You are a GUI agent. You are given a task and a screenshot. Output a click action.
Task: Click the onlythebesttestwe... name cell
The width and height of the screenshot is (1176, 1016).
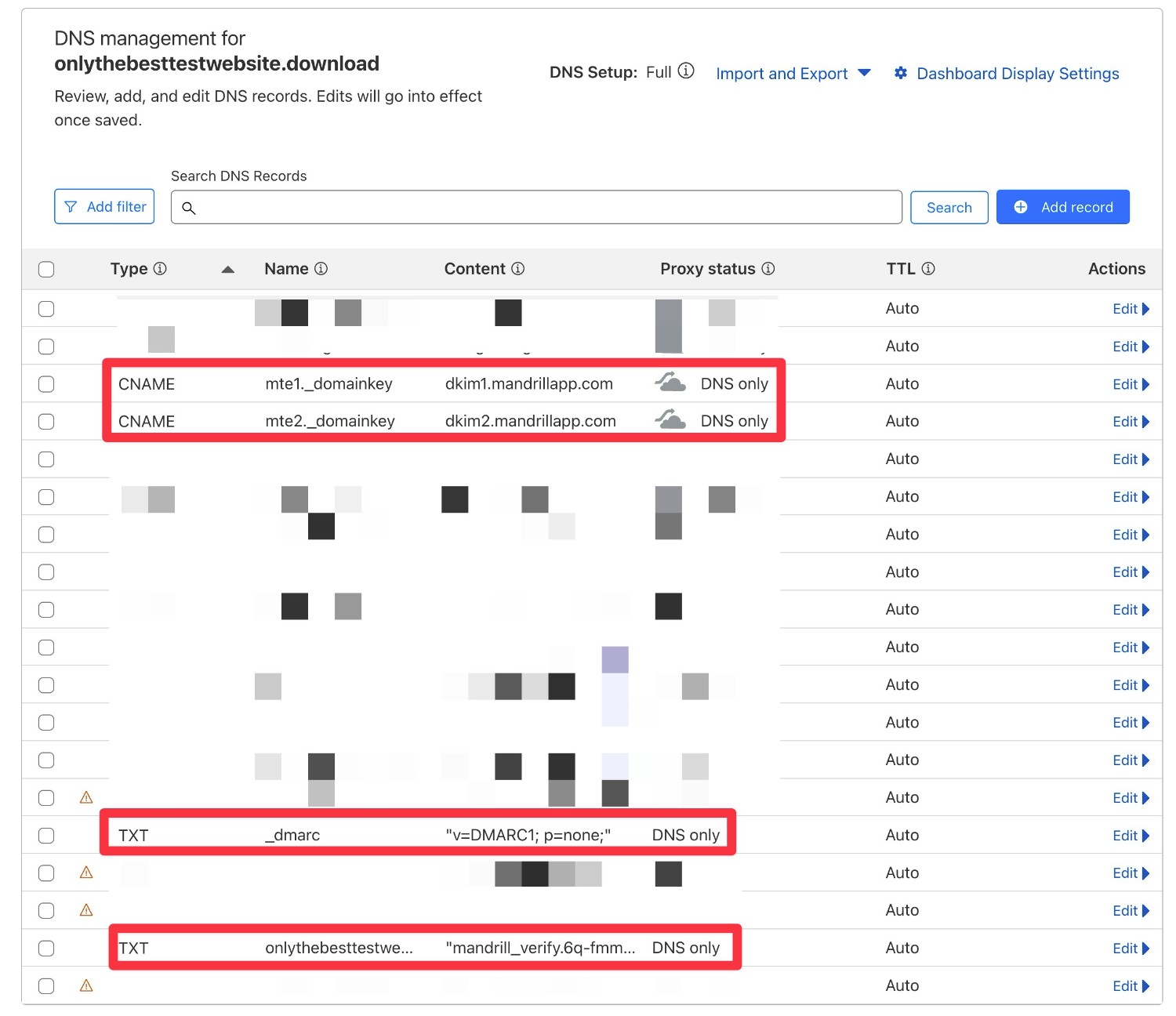[x=339, y=949]
